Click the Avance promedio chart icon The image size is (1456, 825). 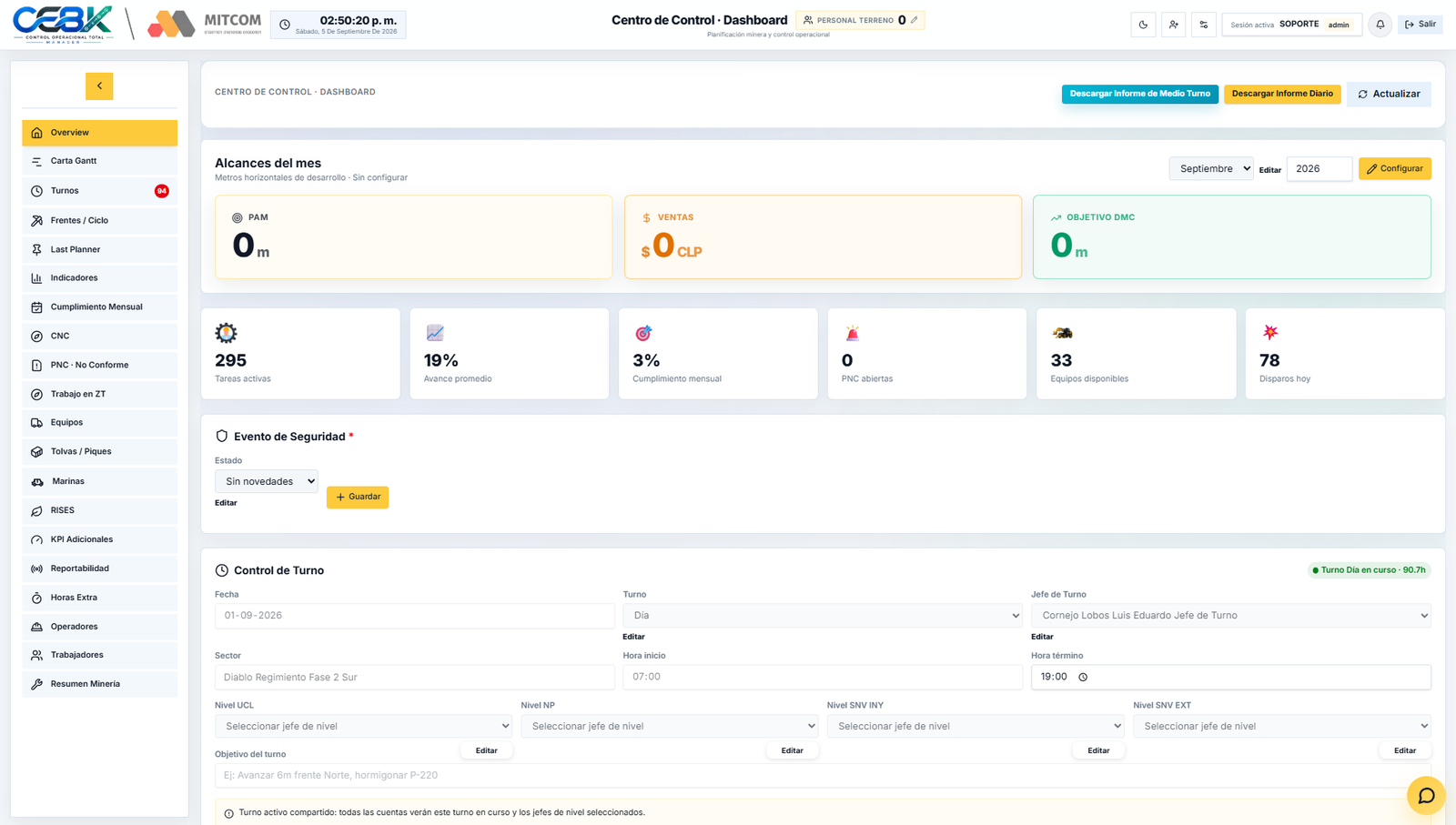(x=435, y=333)
